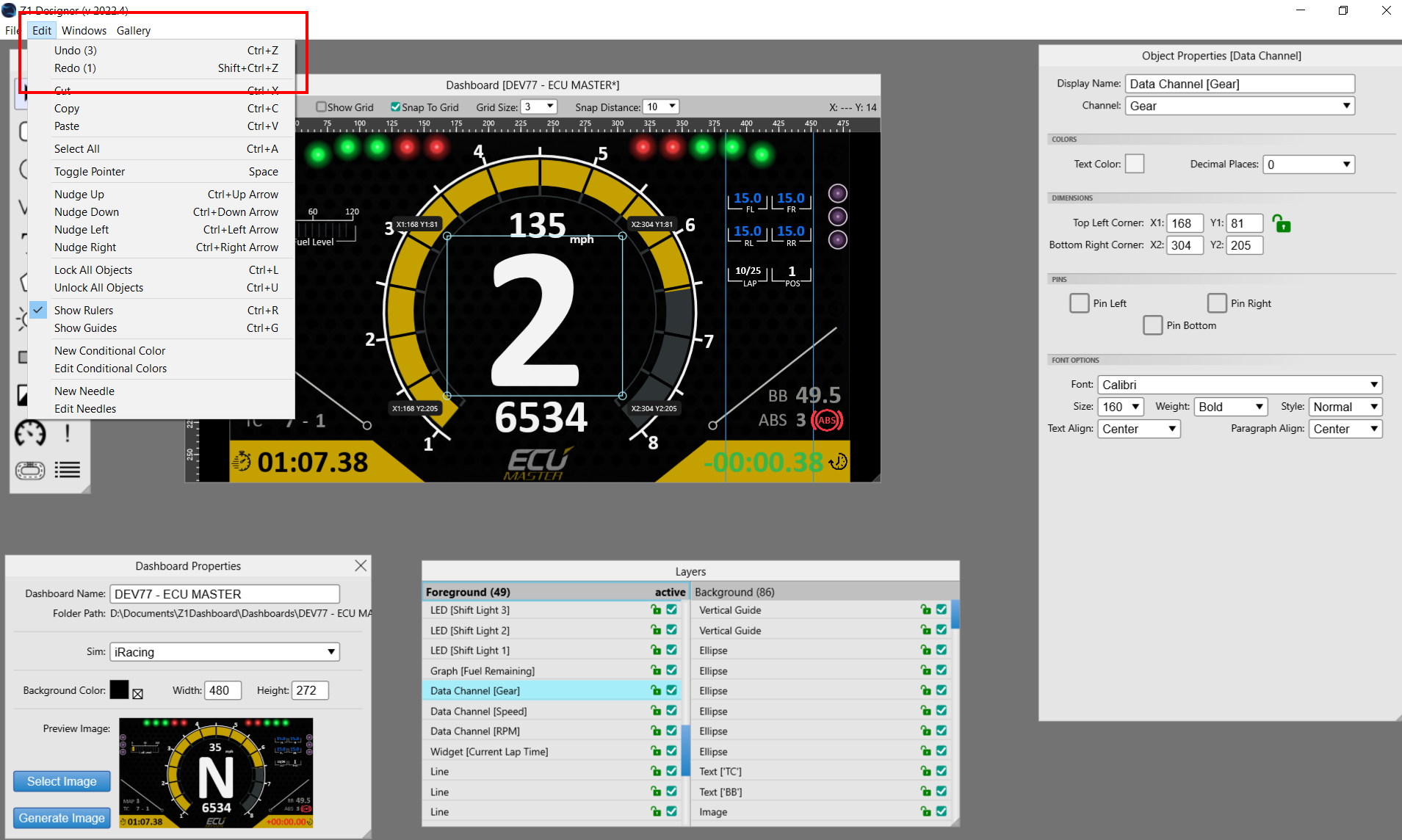
Task: Open the Snap Distance dropdown
Action: coord(661,107)
